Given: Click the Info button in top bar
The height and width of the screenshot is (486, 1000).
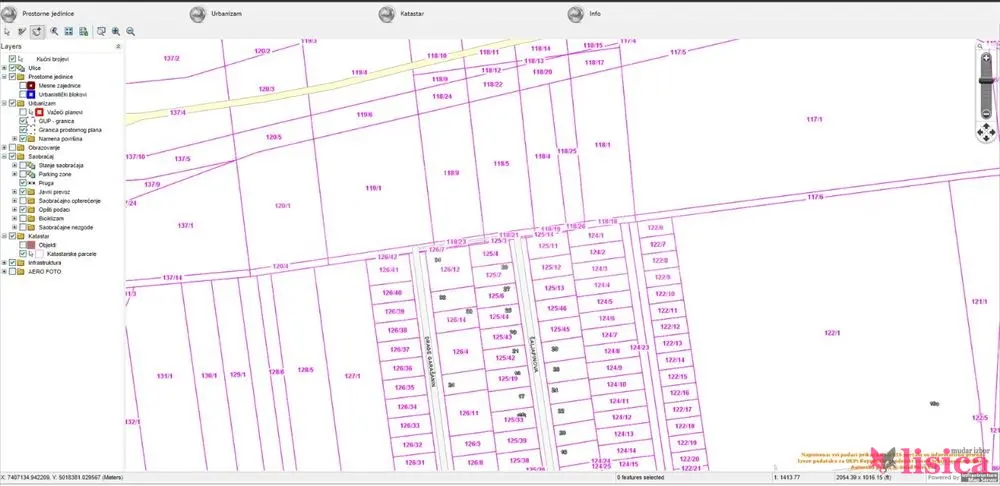Looking at the screenshot, I should point(594,14).
